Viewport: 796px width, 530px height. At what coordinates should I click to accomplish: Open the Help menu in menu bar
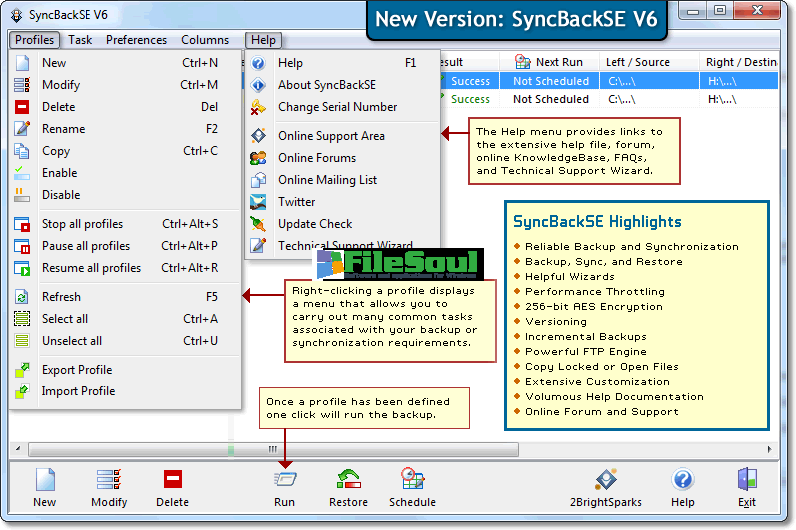point(263,40)
